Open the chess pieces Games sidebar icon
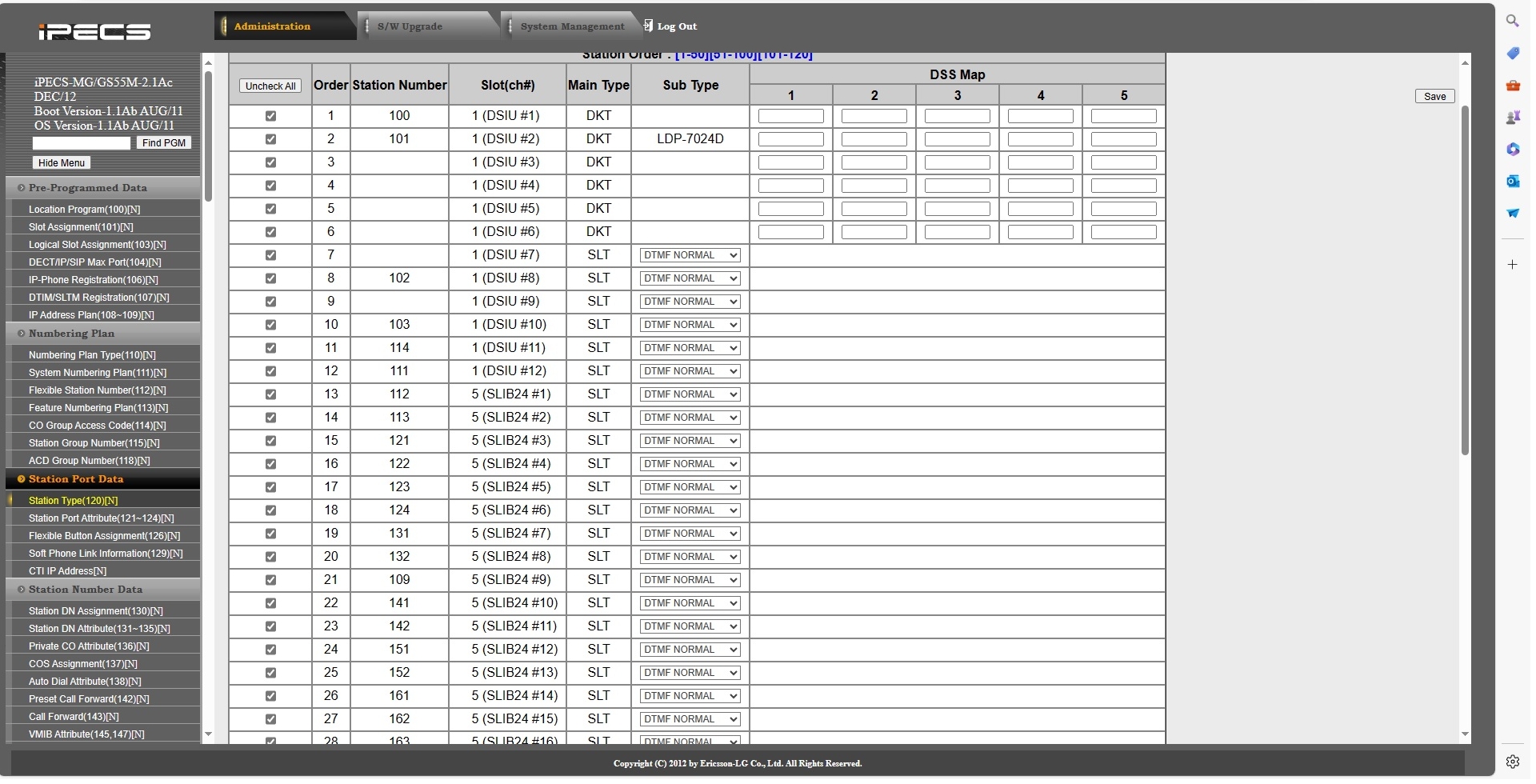Image resolution: width=1536 pixels, height=784 pixels. click(1512, 118)
